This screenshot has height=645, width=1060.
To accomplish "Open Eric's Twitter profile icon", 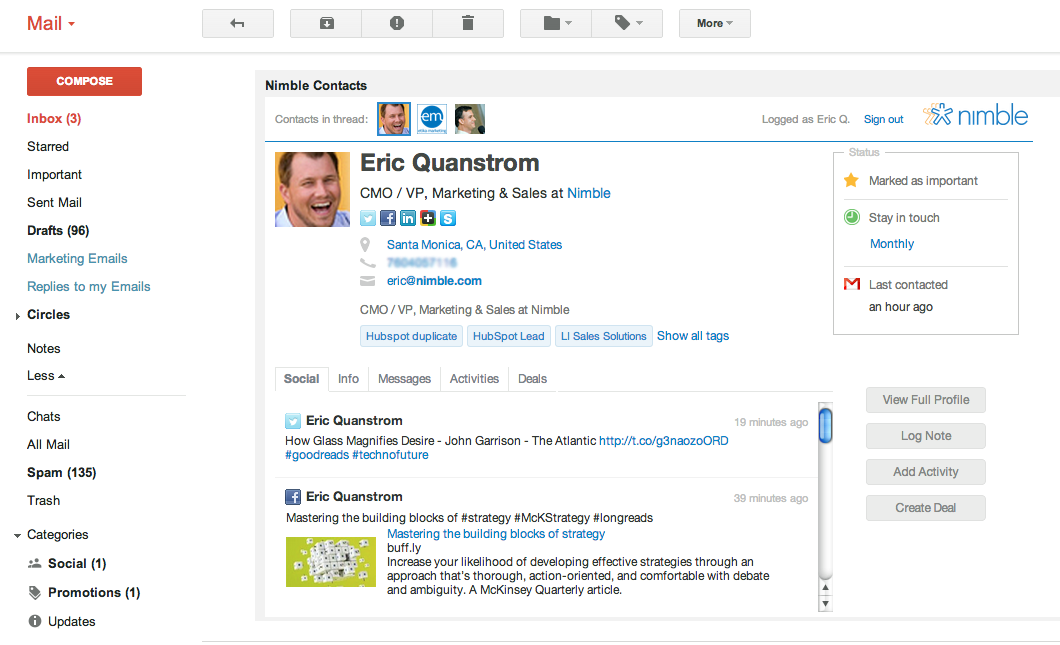I will coord(368,218).
